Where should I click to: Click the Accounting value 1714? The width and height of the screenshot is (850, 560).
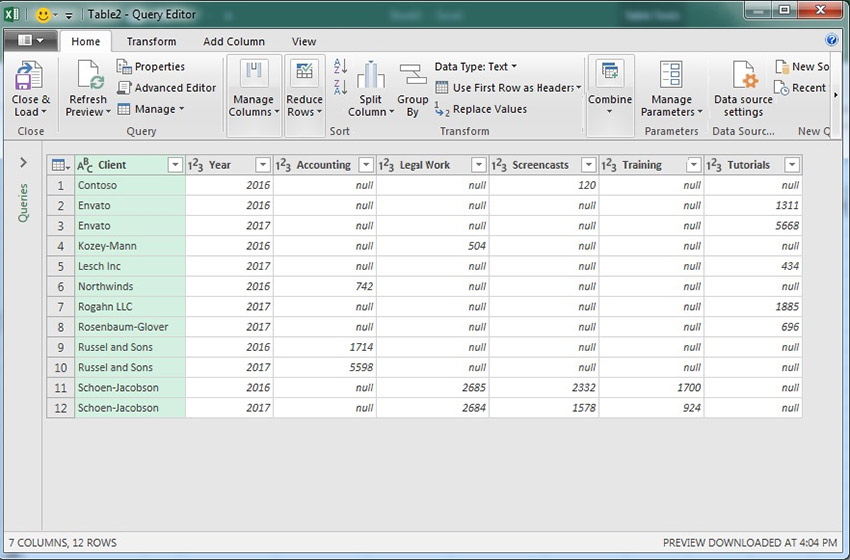click(x=325, y=347)
